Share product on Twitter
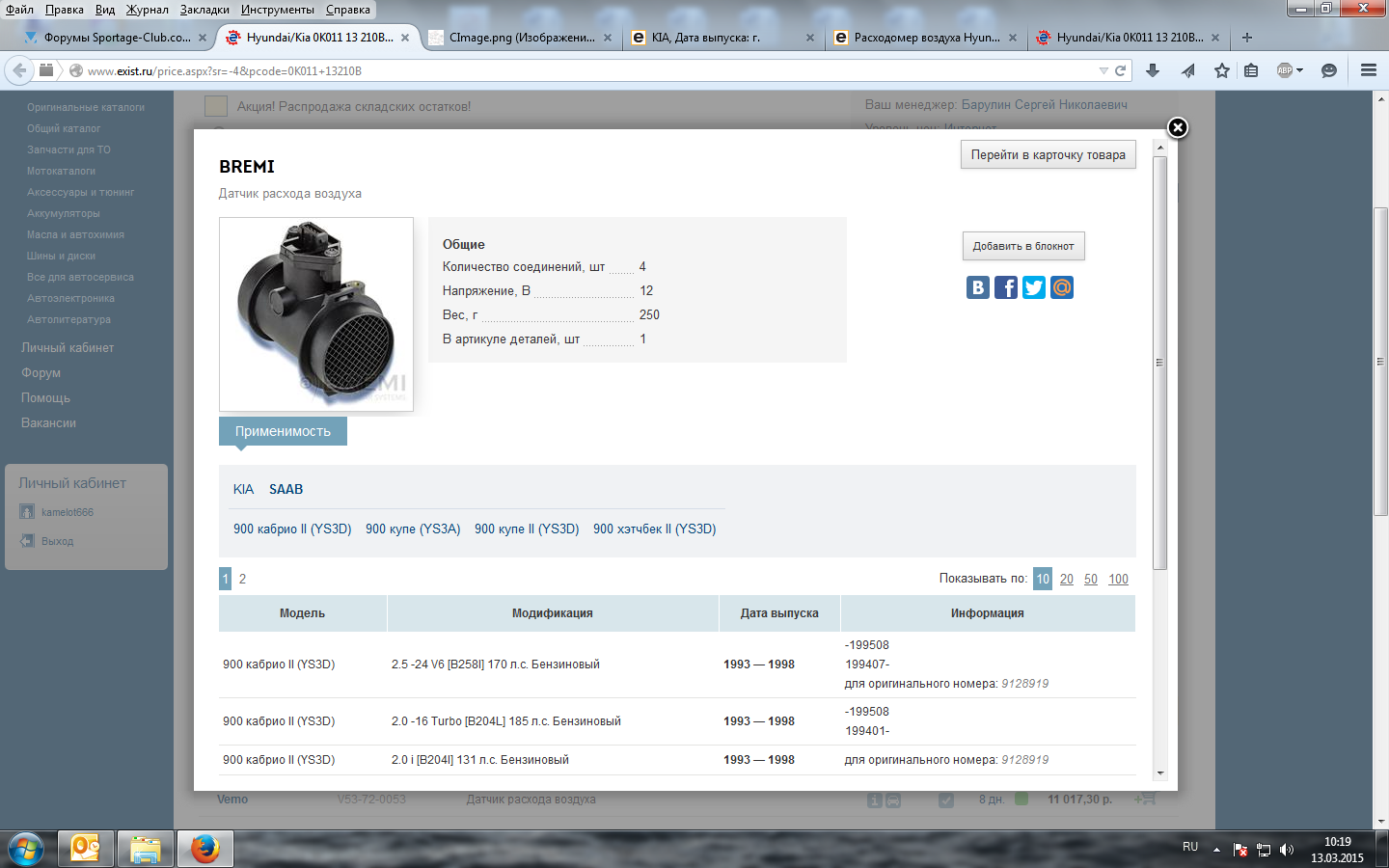The image size is (1389, 868). click(1034, 287)
